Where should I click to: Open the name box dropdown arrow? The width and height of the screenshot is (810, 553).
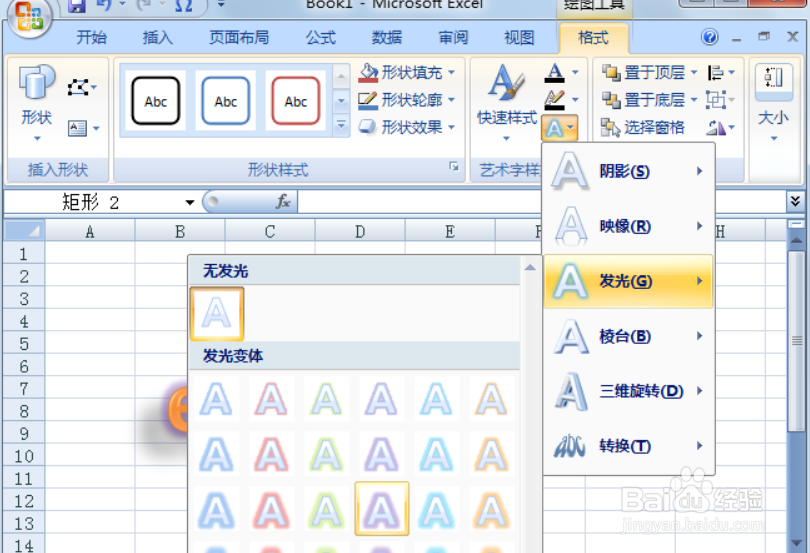coord(190,202)
